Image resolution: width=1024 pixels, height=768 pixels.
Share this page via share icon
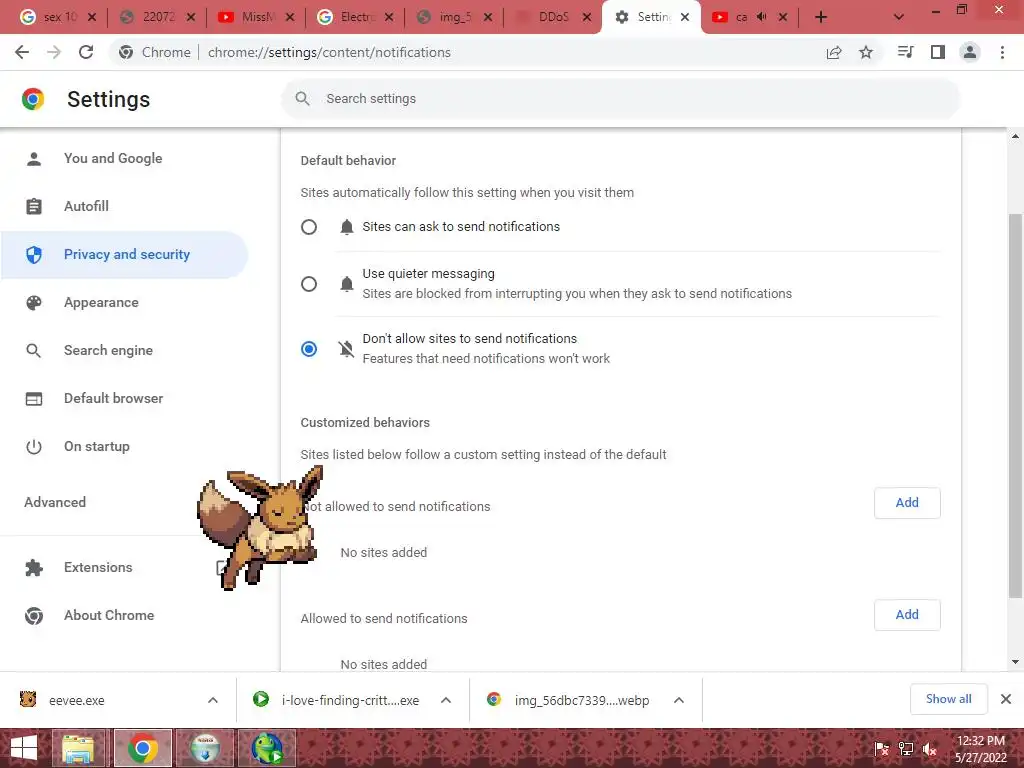pyautogui.click(x=834, y=52)
